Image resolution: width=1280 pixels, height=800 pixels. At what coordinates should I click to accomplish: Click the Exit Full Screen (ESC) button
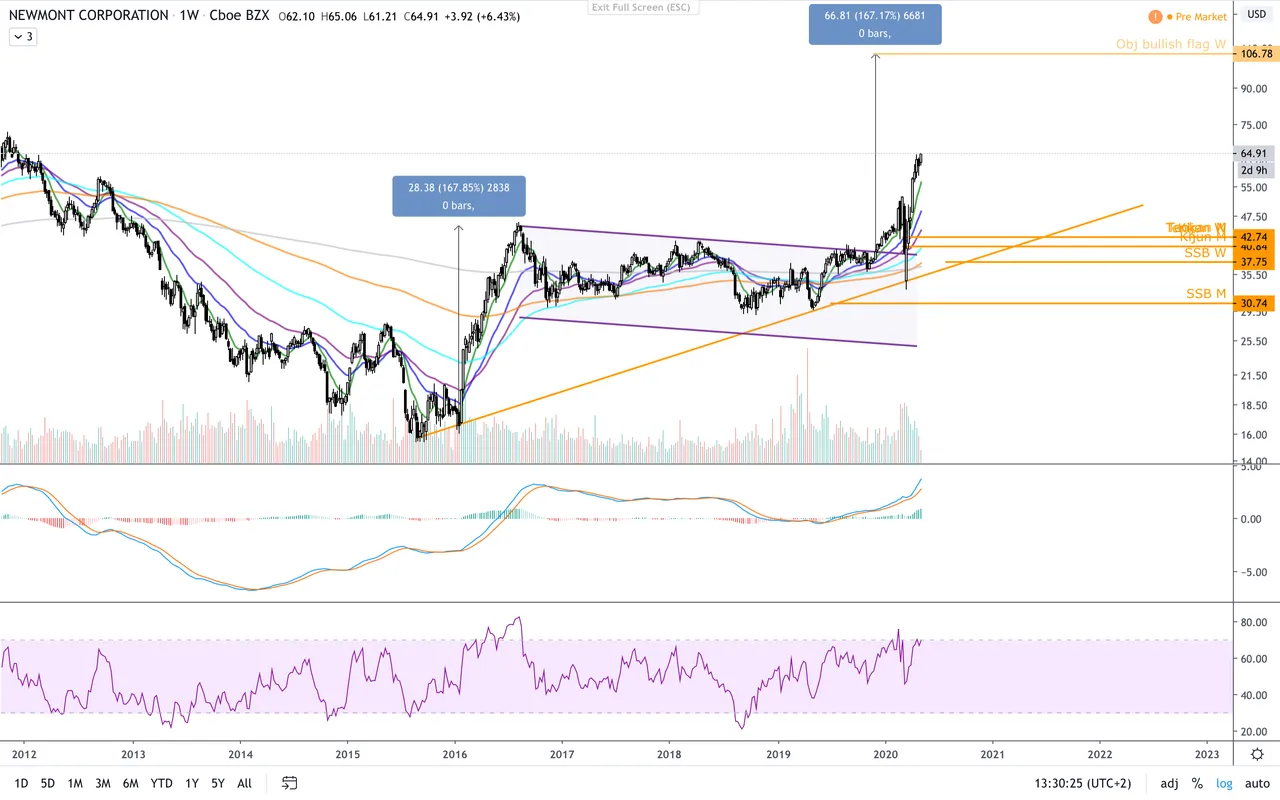pos(639,7)
